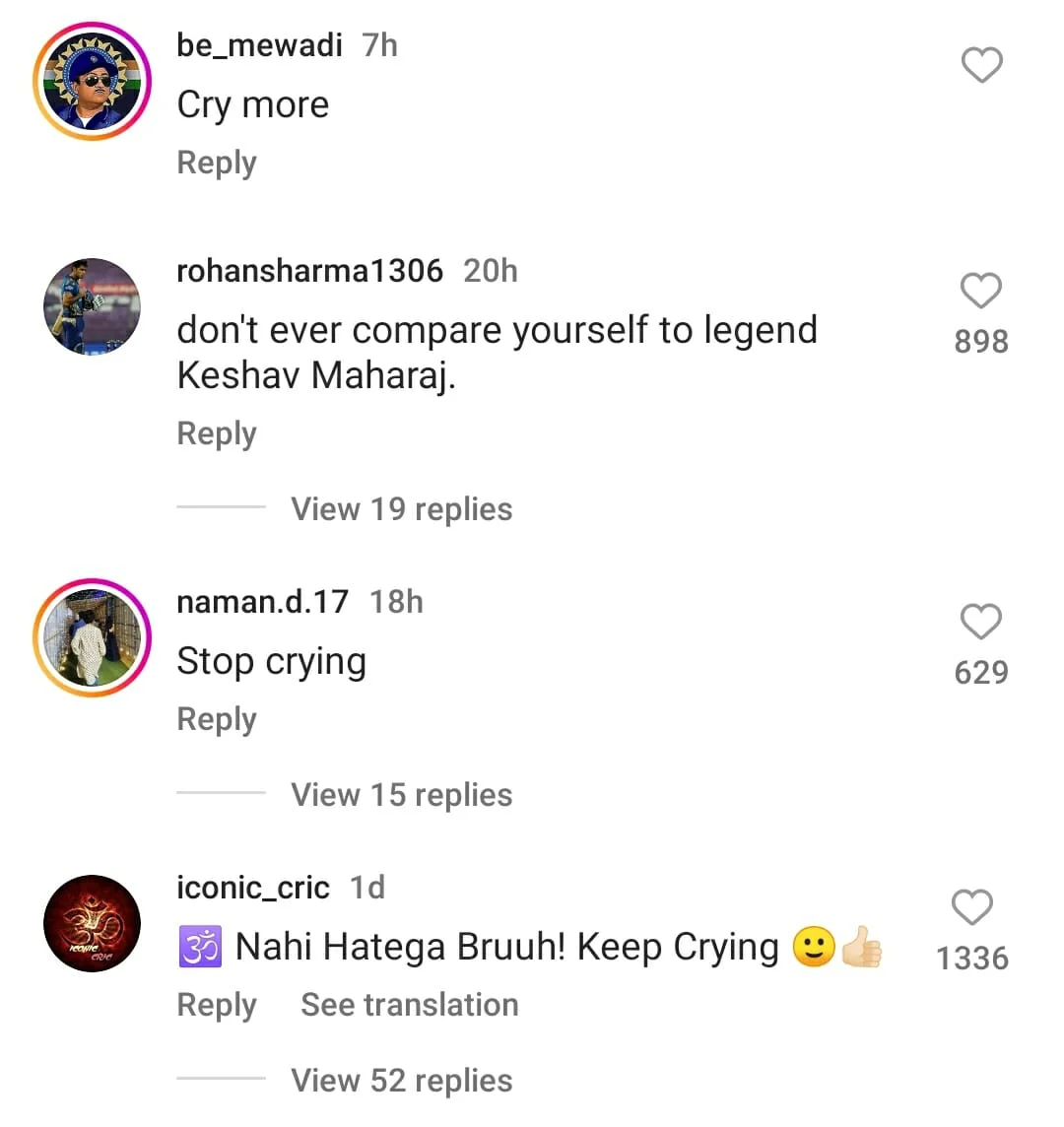
Task: View naman.d.17's story avatar
Action: click(x=92, y=637)
